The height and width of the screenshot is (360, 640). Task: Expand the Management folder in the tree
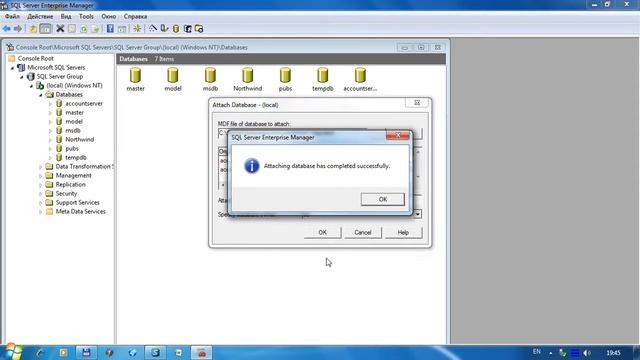[x=41, y=176]
